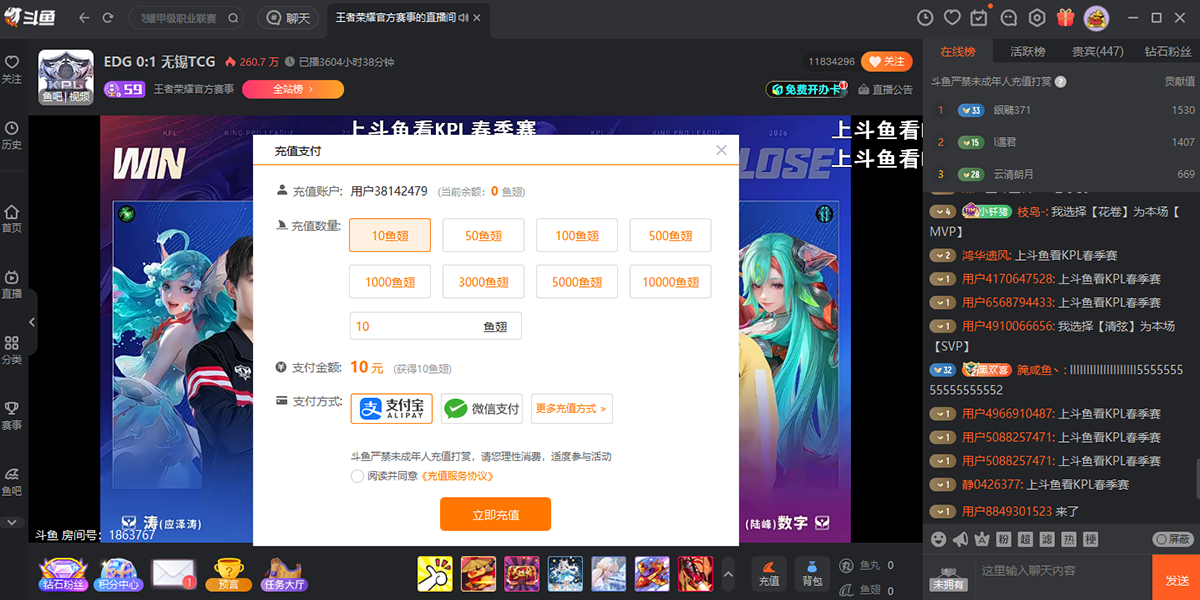Open the 分类 categories sidebar item

[12, 350]
